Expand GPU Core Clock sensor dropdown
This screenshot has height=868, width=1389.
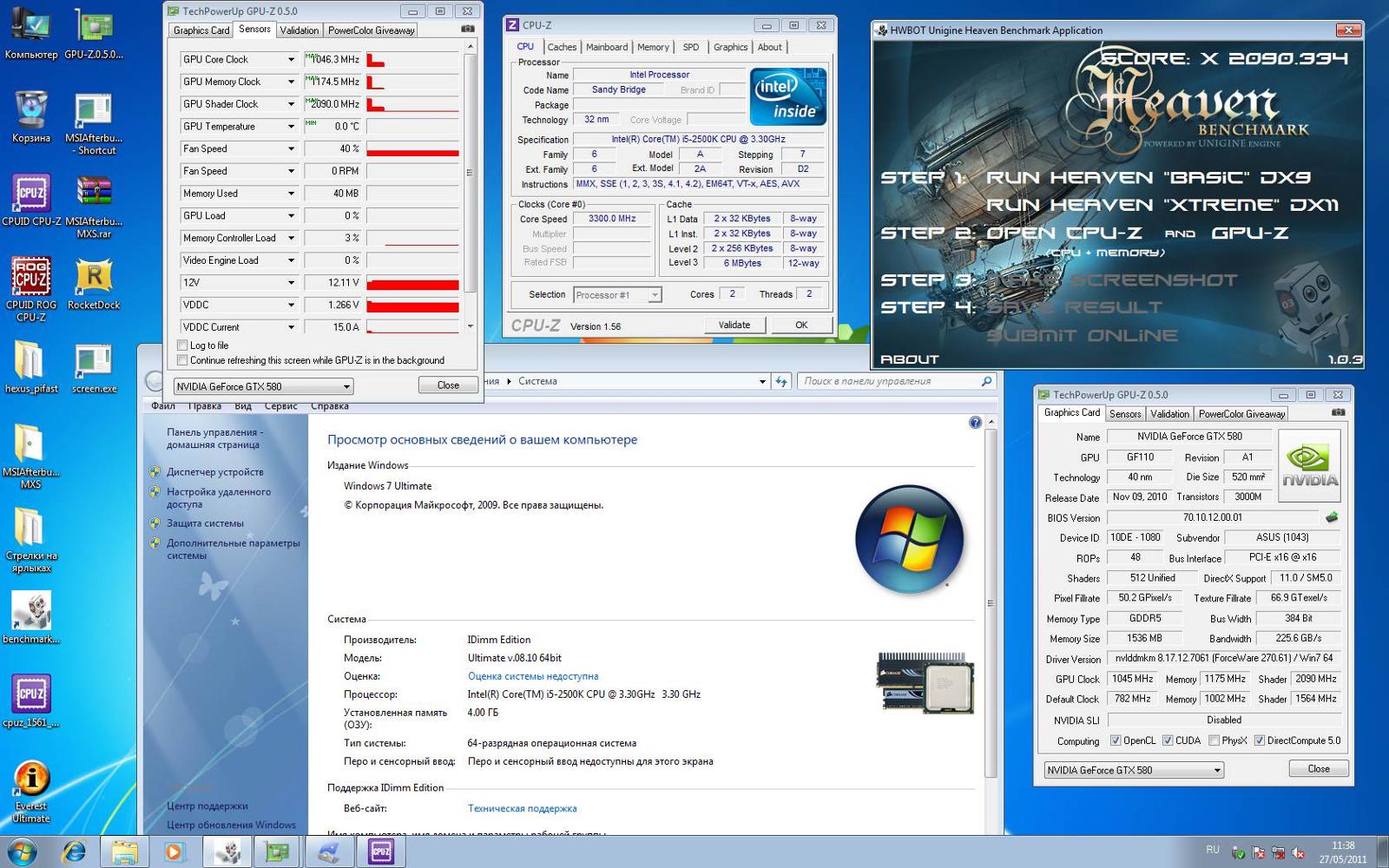point(291,59)
